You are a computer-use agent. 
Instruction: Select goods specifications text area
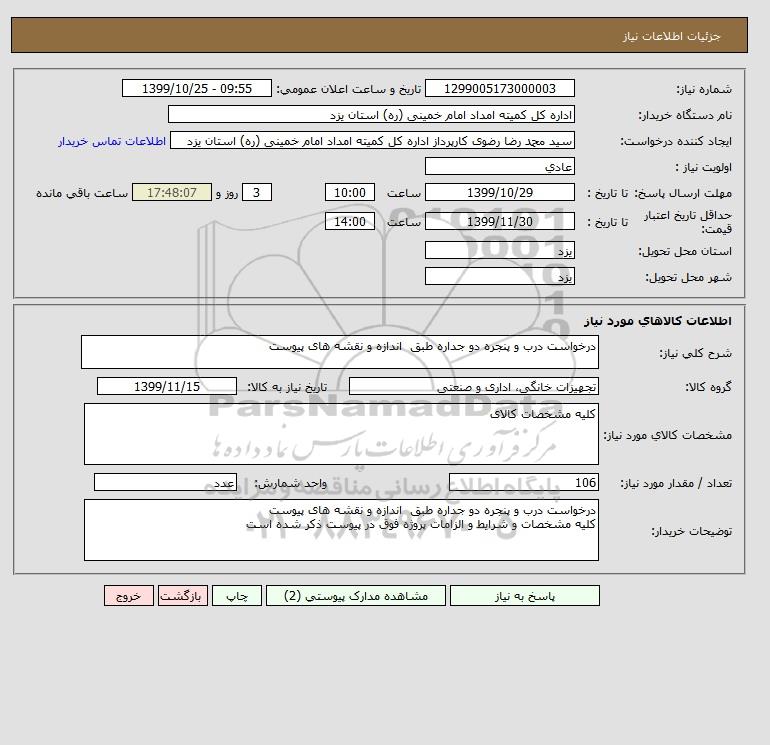[x=341, y=434]
